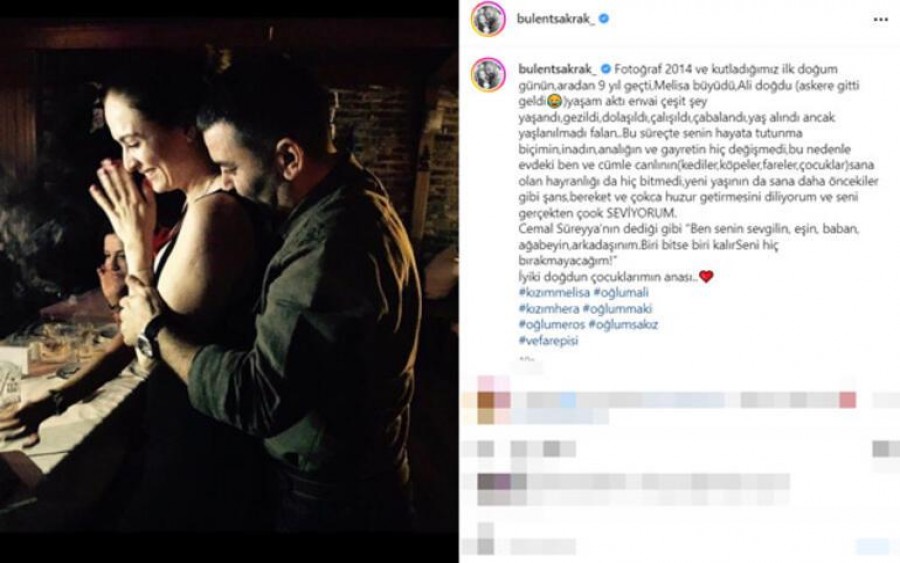Open hashtag #oğlumeros
This screenshot has width=900, height=563.
point(552,325)
